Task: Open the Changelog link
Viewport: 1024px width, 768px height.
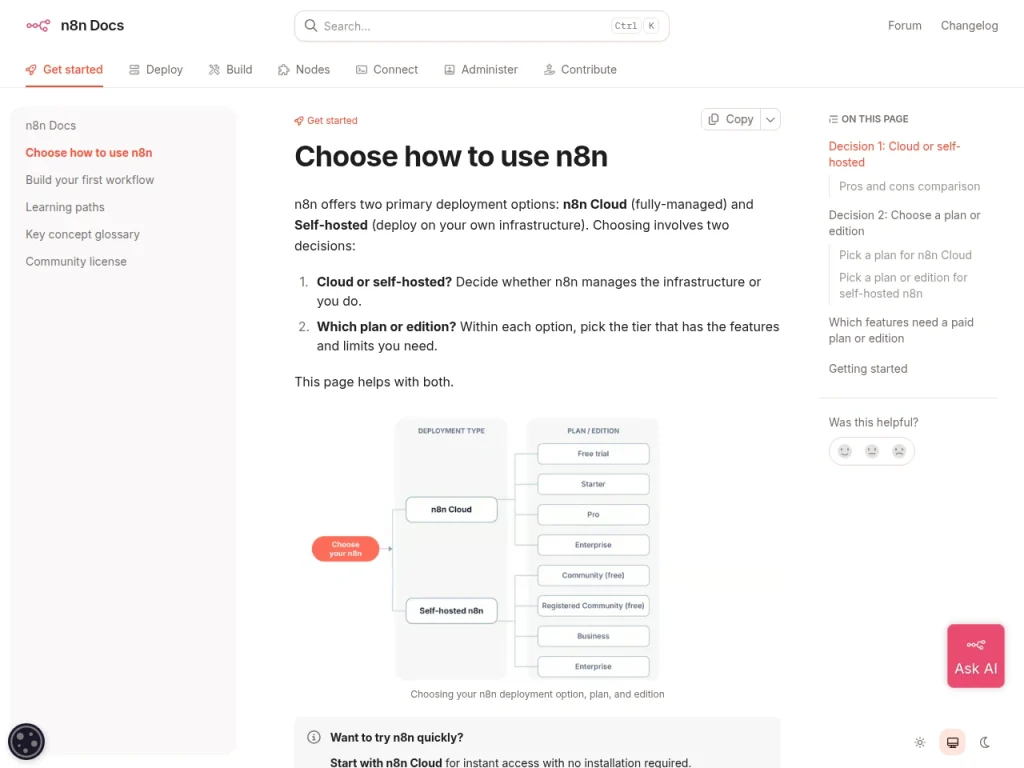Action: point(969,25)
